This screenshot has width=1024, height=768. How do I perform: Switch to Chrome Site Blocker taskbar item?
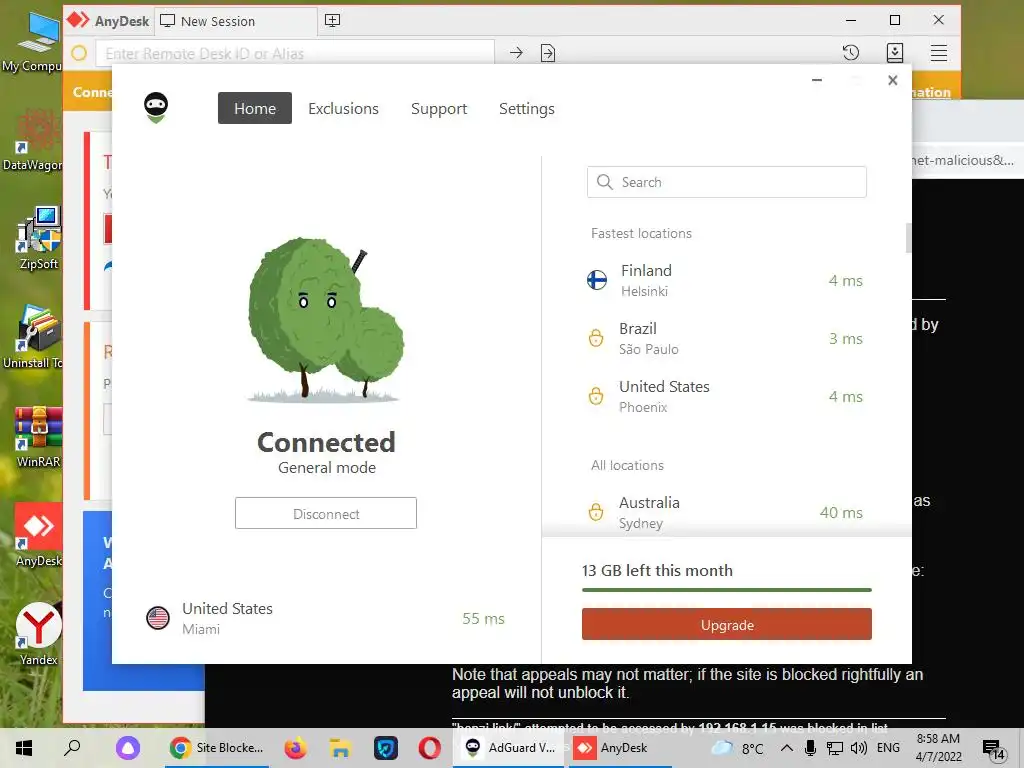tap(216, 748)
